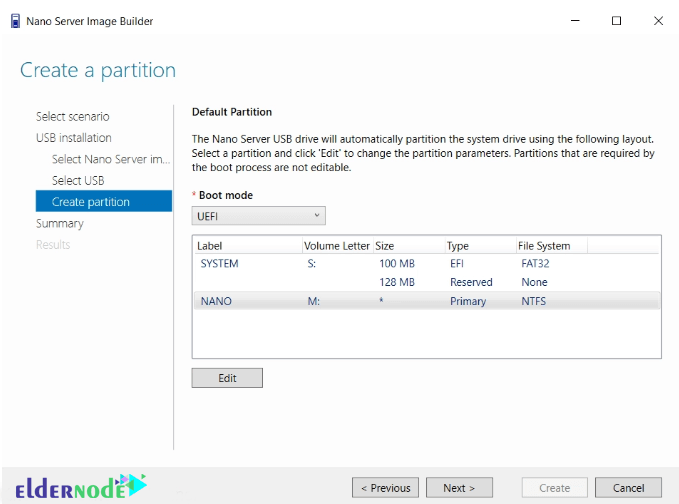679x504 pixels.
Task: Minimize the Nano Server Image Builder window
Action: (575, 21)
